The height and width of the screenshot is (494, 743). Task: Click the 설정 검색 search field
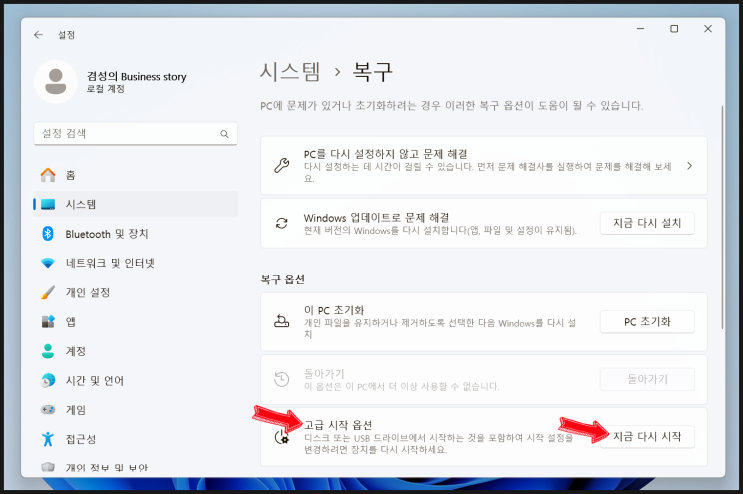pyautogui.click(x=136, y=134)
